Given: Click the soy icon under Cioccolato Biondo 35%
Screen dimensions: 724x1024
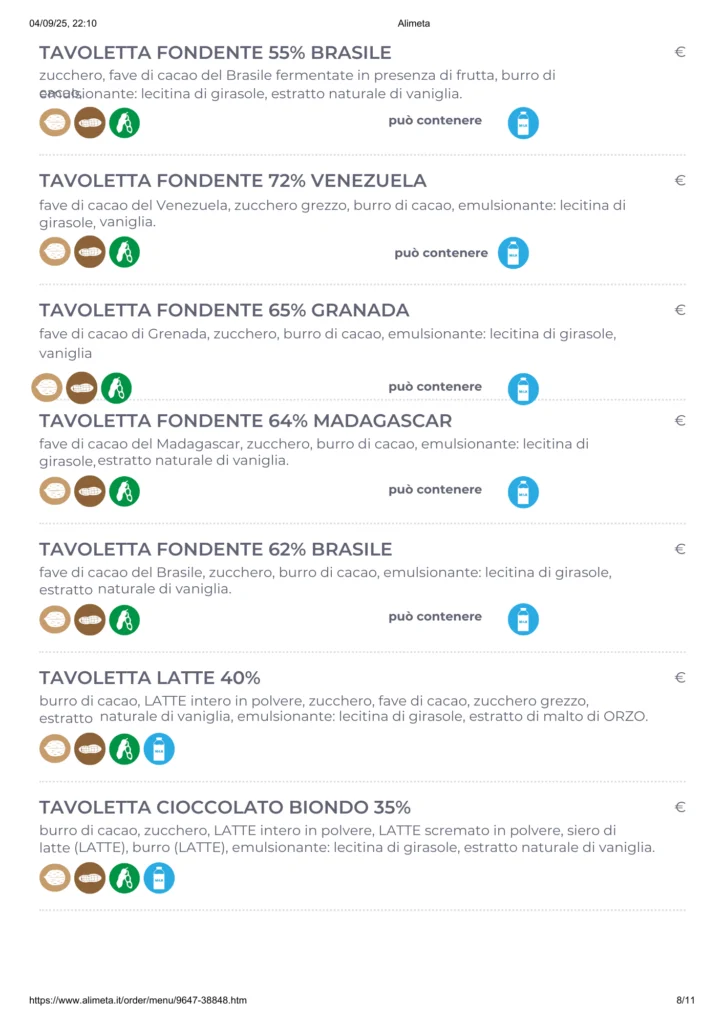Looking at the screenshot, I should point(124,878).
